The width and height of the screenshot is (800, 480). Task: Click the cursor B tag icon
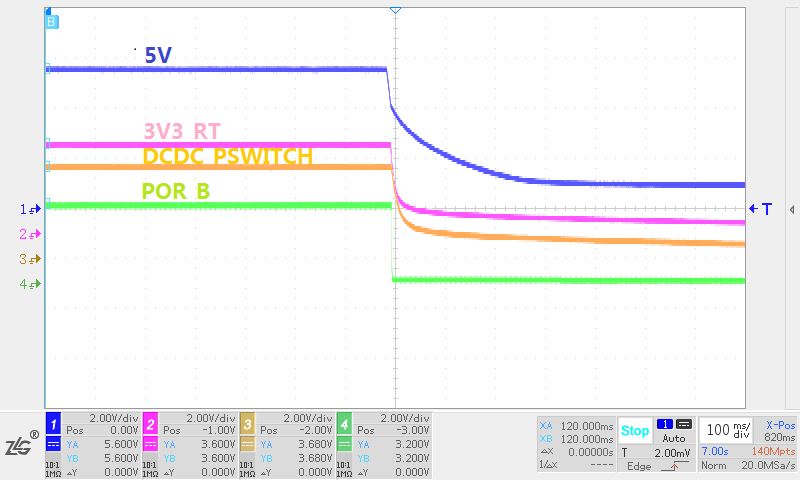[52, 21]
